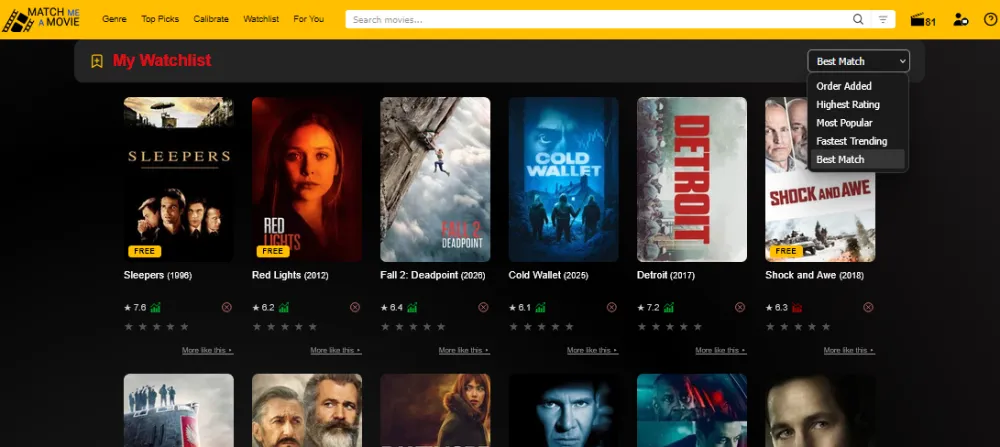Select Most Popular sort option
Image resolution: width=1000 pixels, height=447 pixels.
pyautogui.click(x=857, y=123)
